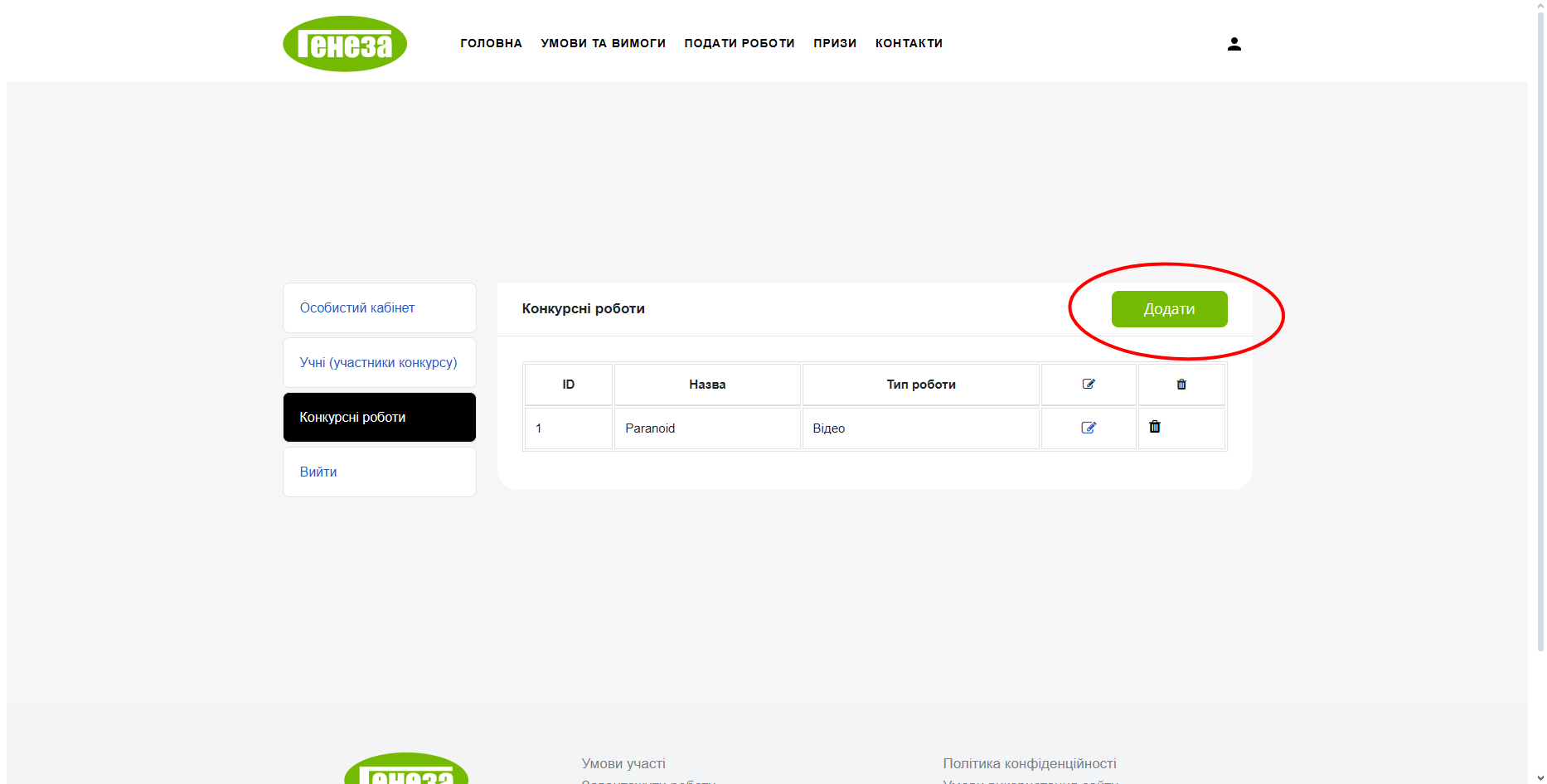This screenshot has height=784, width=1547.
Task: Open Особистий кабінет in the sidebar
Action: (x=357, y=307)
